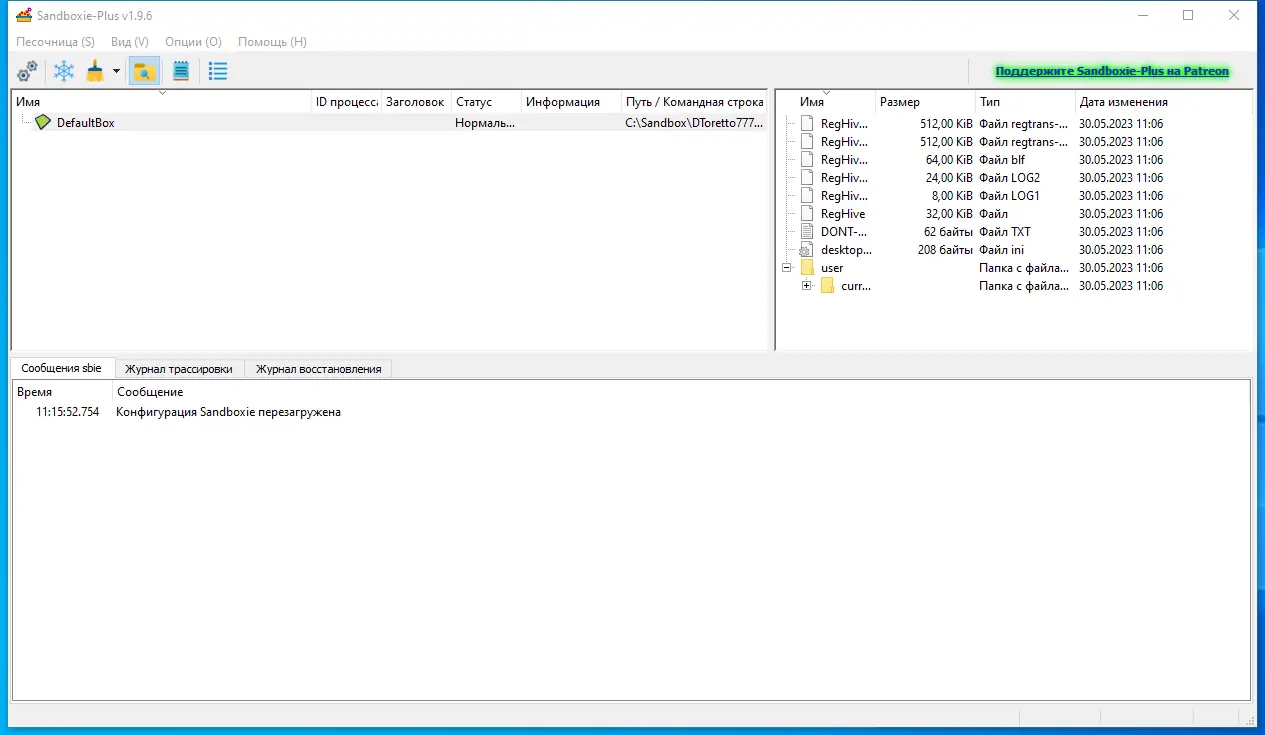The image size is (1265, 735).
Task: Click the 24,00 KiB size cell
Action: point(949,178)
